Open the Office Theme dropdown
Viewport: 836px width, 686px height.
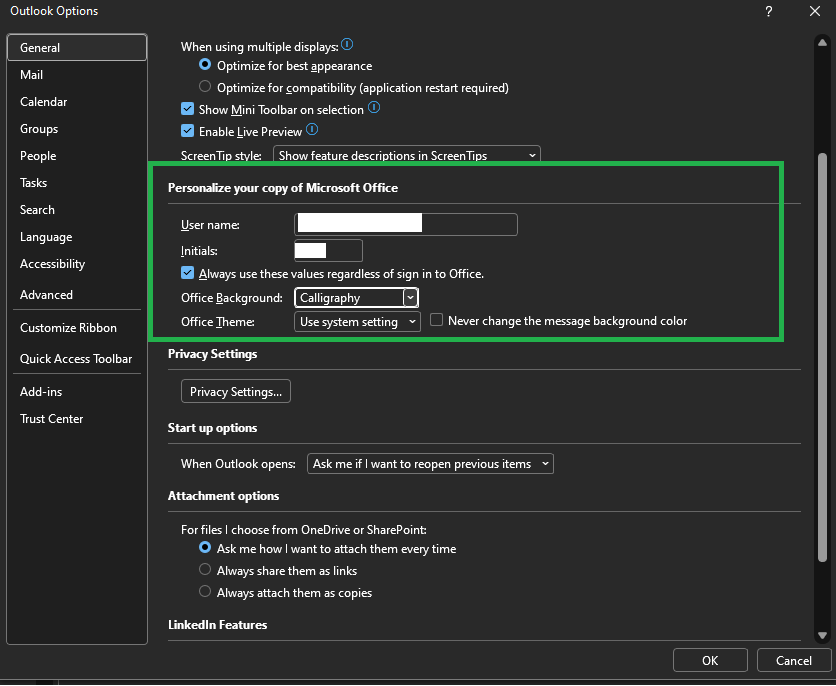(x=357, y=321)
